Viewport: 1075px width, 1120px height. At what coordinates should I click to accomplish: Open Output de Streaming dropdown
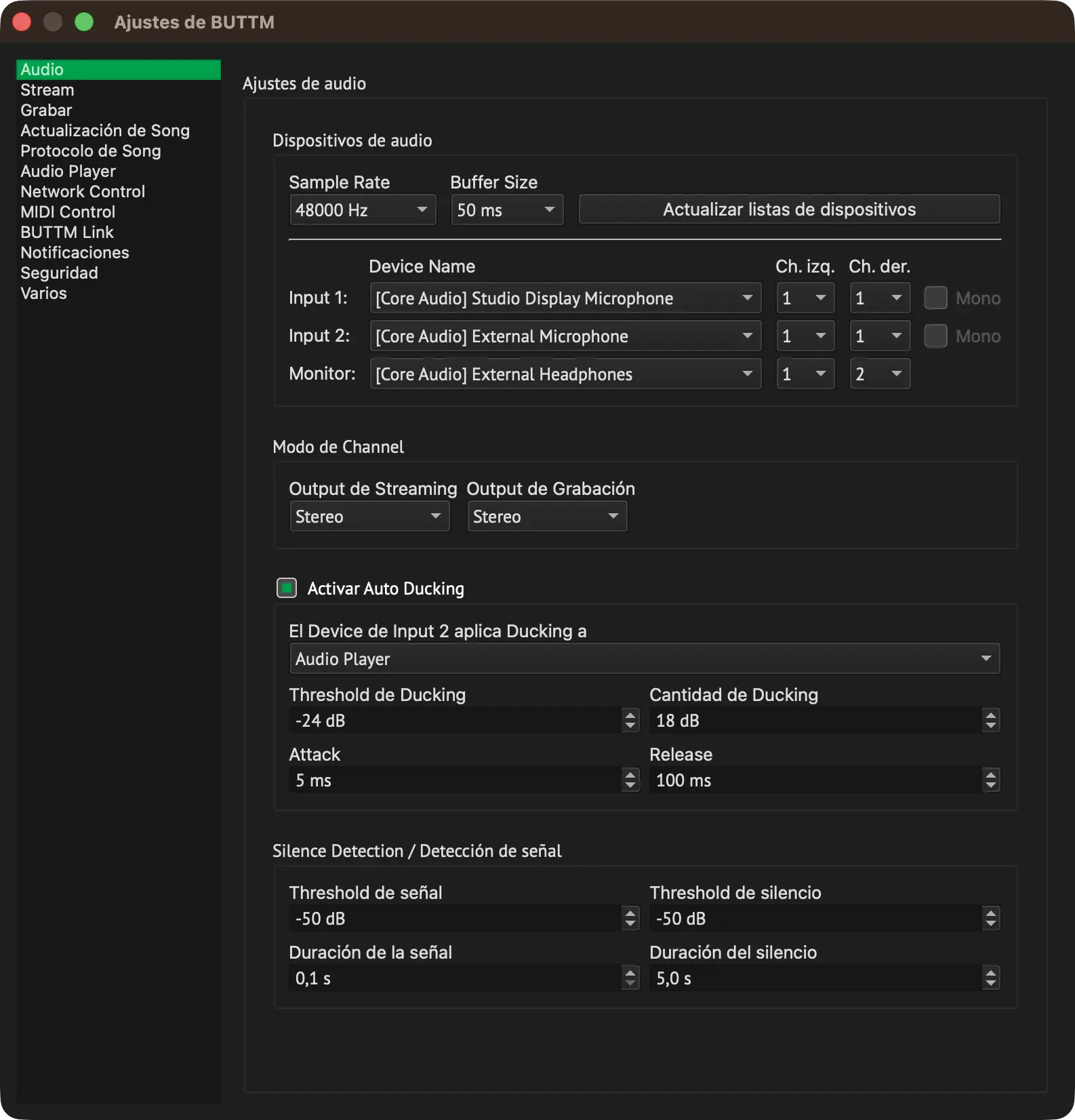click(369, 517)
